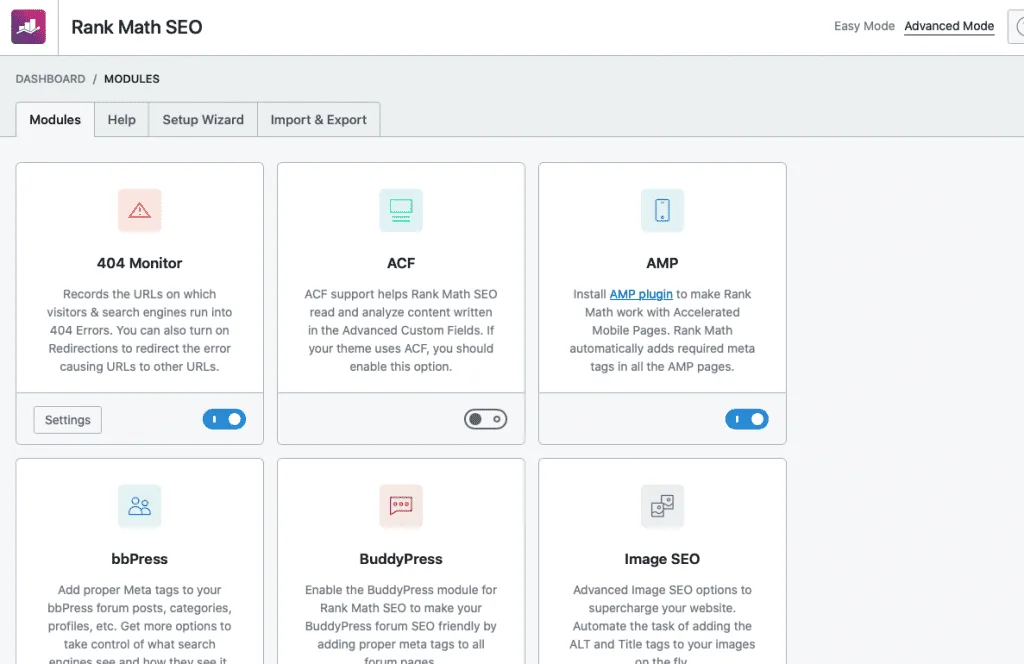Viewport: 1024px width, 664px height.
Task: Switch to the Modules tab
Action: 55,119
